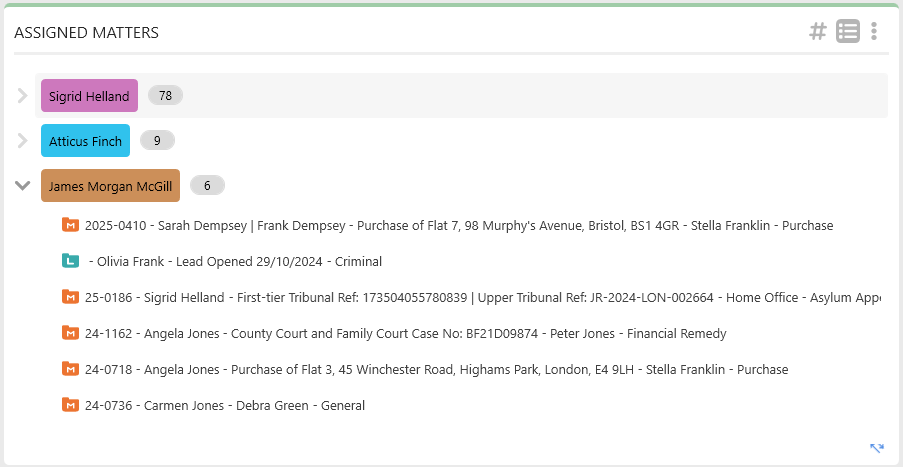Click matter icon beside 24-0718 Angela Jones
The width and height of the screenshot is (903, 467).
click(x=70, y=369)
